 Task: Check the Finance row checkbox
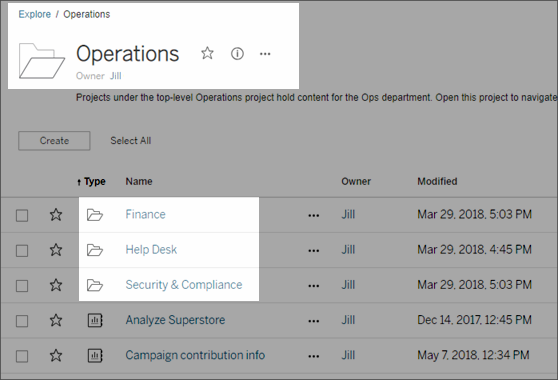point(22,216)
